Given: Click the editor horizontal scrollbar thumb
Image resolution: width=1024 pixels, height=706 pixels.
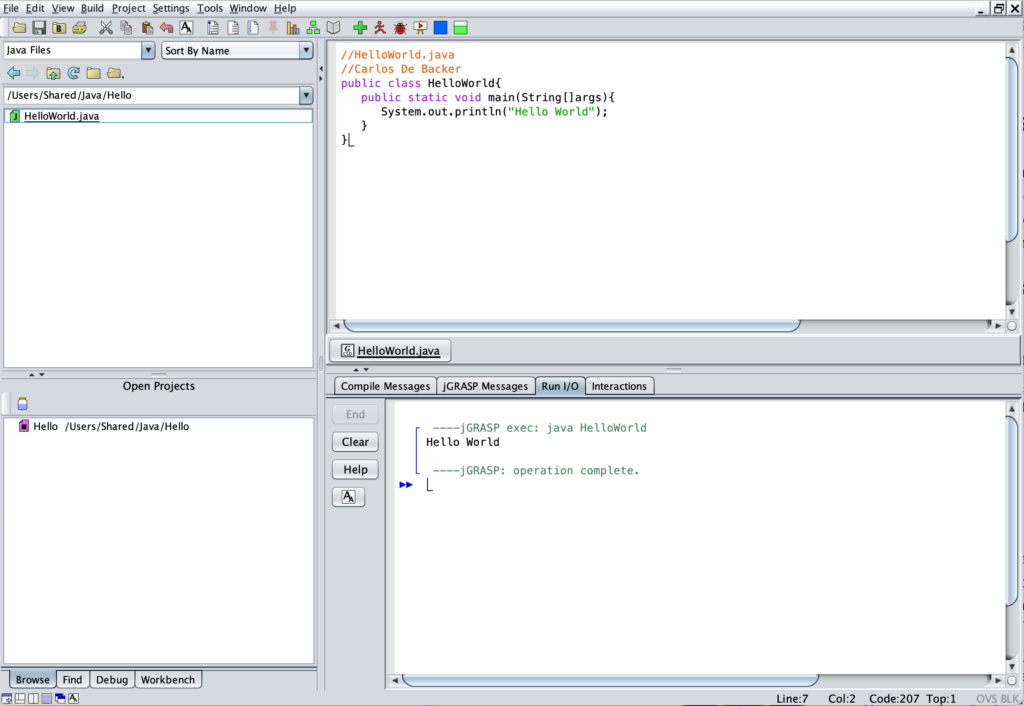Looking at the screenshot, I should coord(571,325).
